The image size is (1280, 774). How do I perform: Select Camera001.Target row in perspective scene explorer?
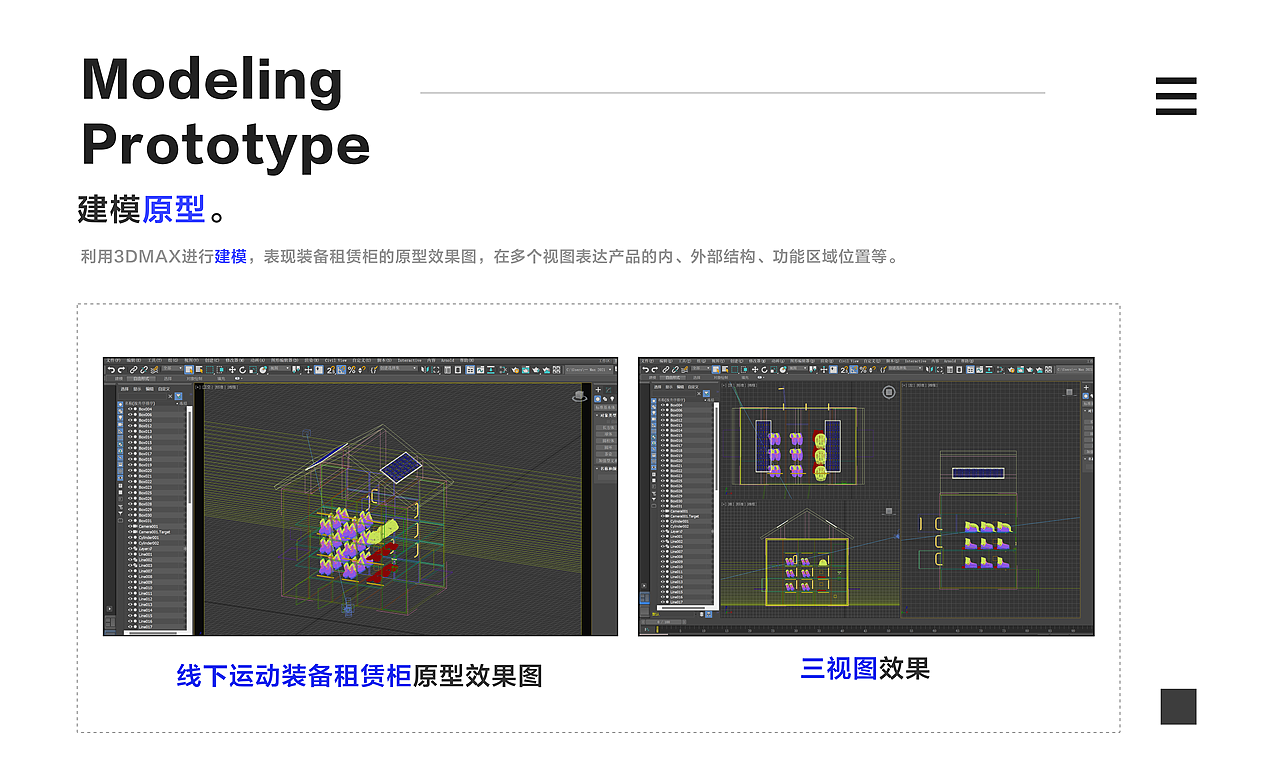click(x=156, y=532)
